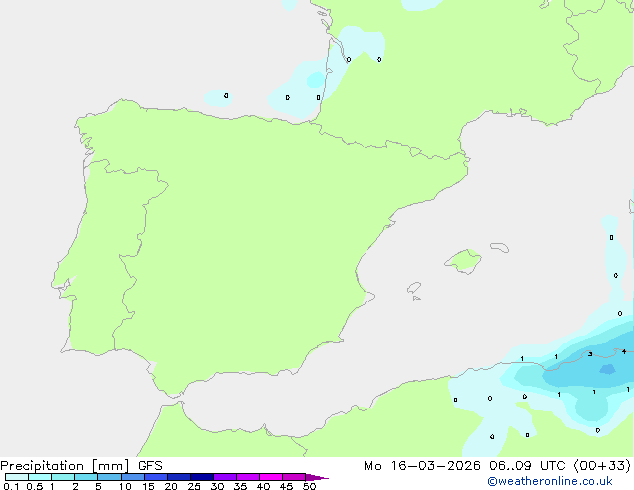Click the 0.5–1 mm legend swatch
This screenshot has height=490, width=634.
40,477
